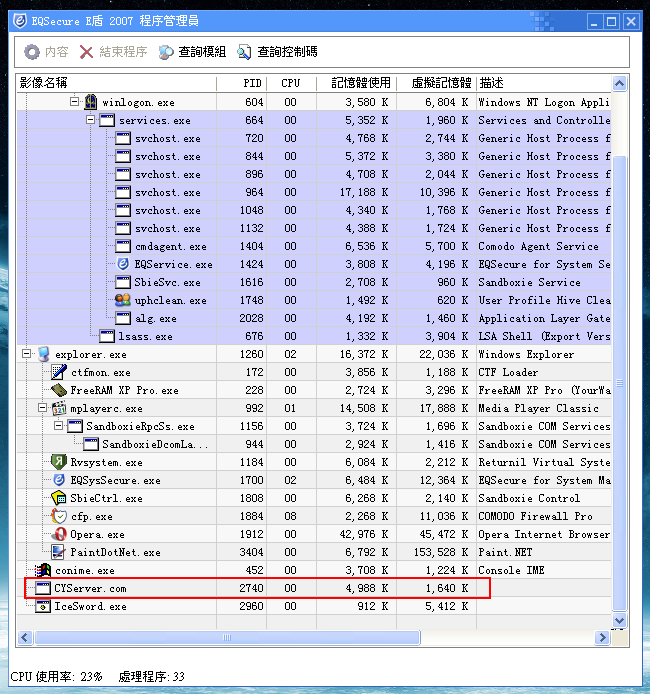Click the CYServer.com window icon
Screen dimensions: 650x694
[x=43, y=588]
